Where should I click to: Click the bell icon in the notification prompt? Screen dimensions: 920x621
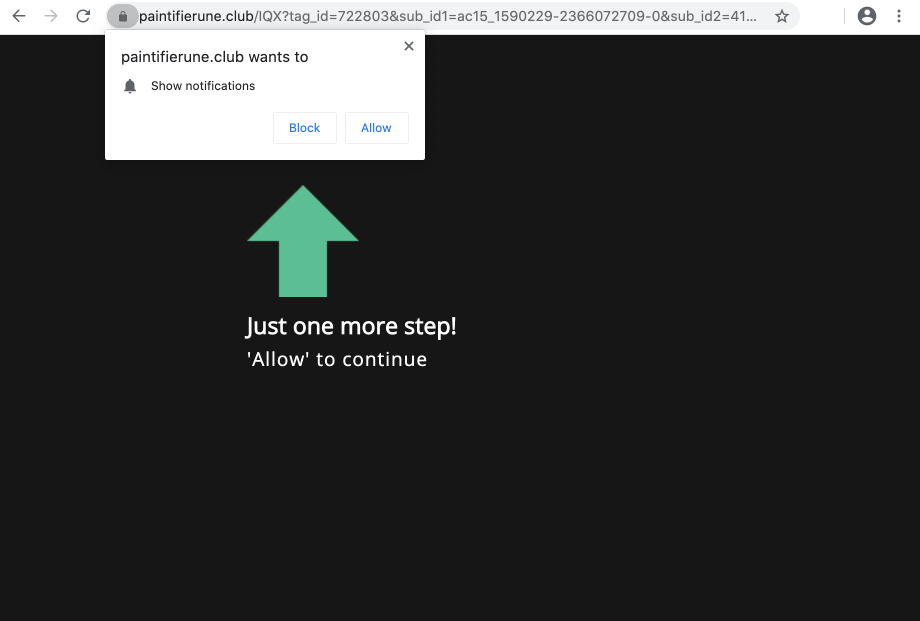(x=130, y=86)
